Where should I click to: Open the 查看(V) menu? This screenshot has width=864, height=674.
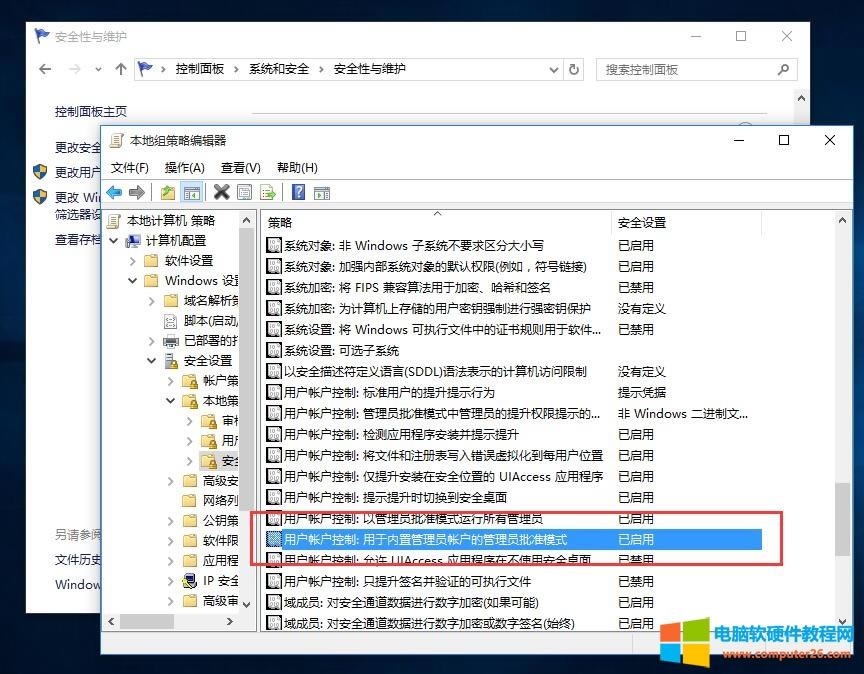(238, 167)
